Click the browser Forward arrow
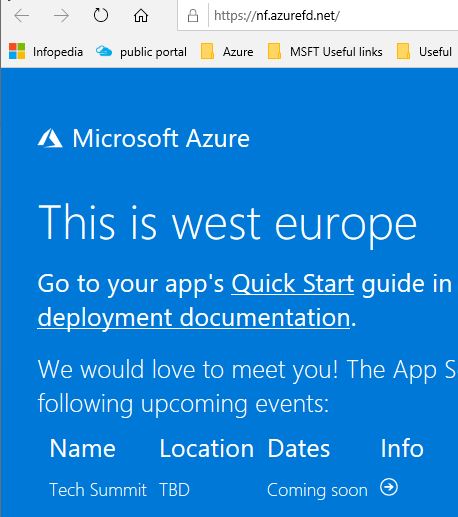Image resolution: width=458 pixels, height=517 pixels. [x=61, y=16]
